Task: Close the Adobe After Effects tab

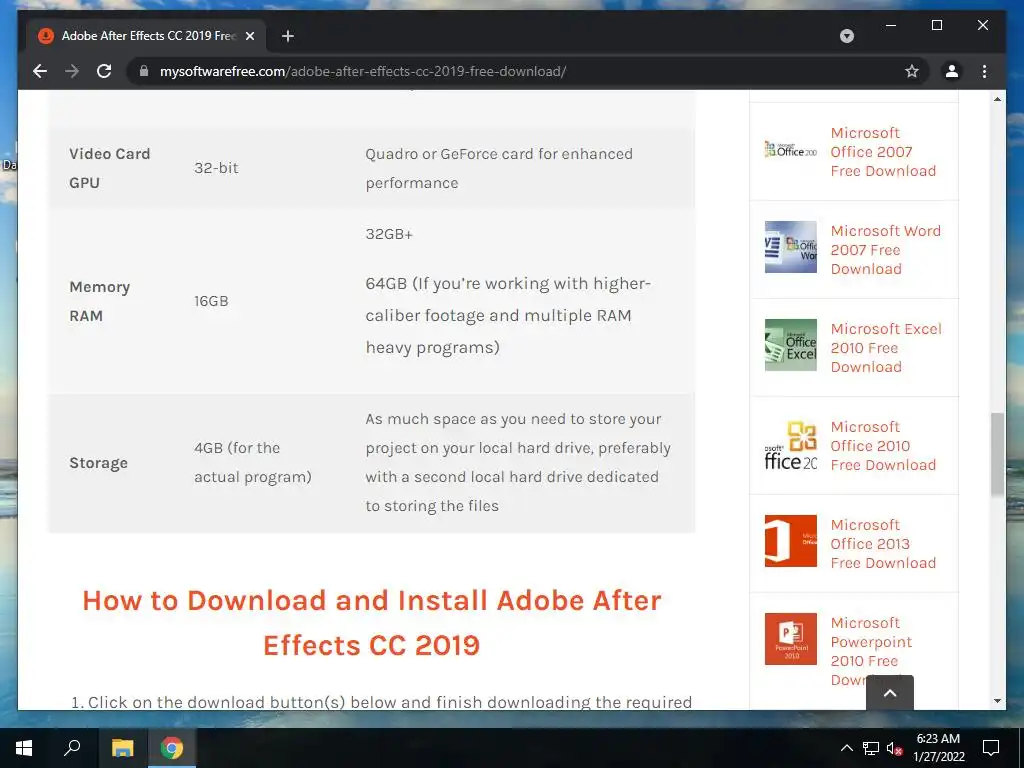Action: pyautogui.click(x=249, y=36)
